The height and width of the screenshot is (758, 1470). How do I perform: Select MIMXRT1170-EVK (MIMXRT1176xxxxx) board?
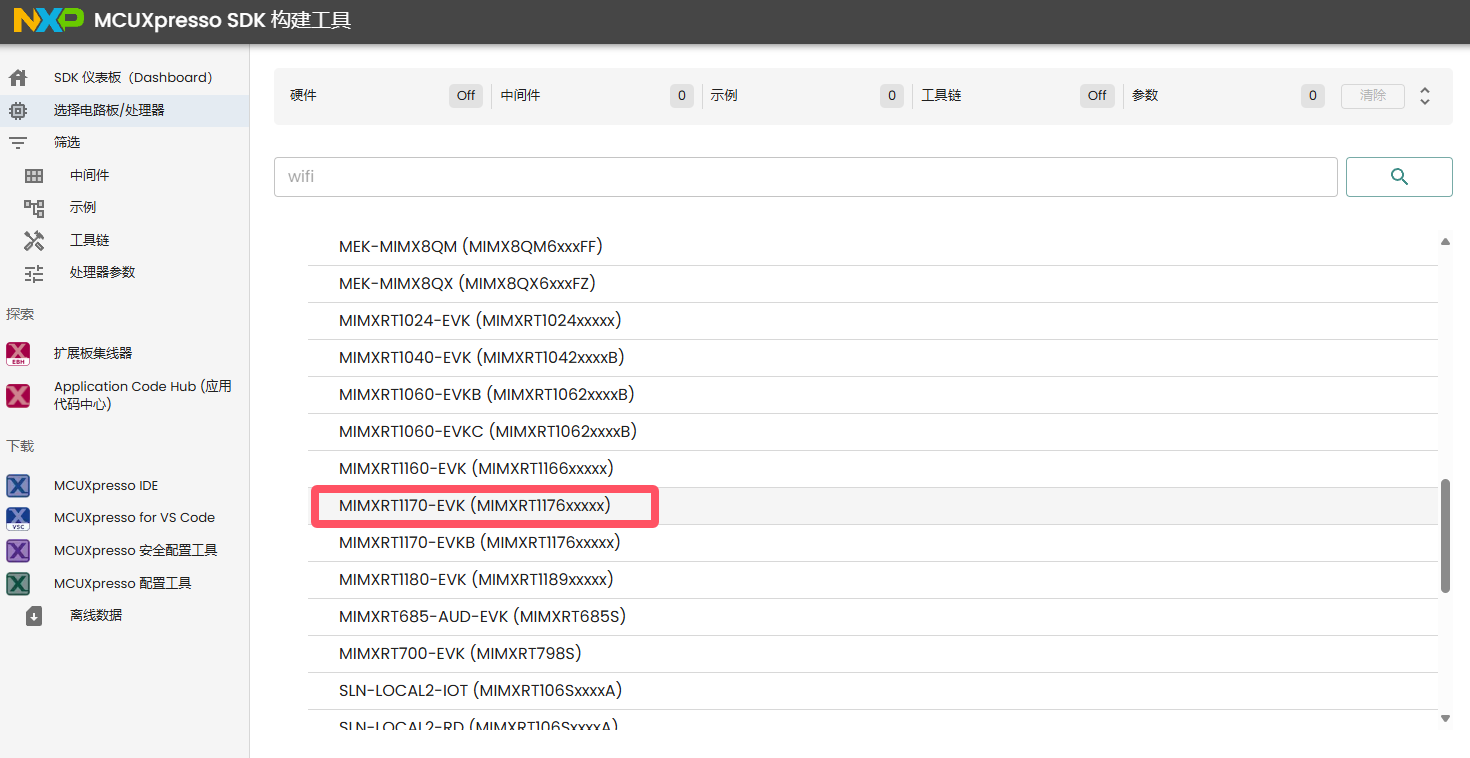coord(873,506)
